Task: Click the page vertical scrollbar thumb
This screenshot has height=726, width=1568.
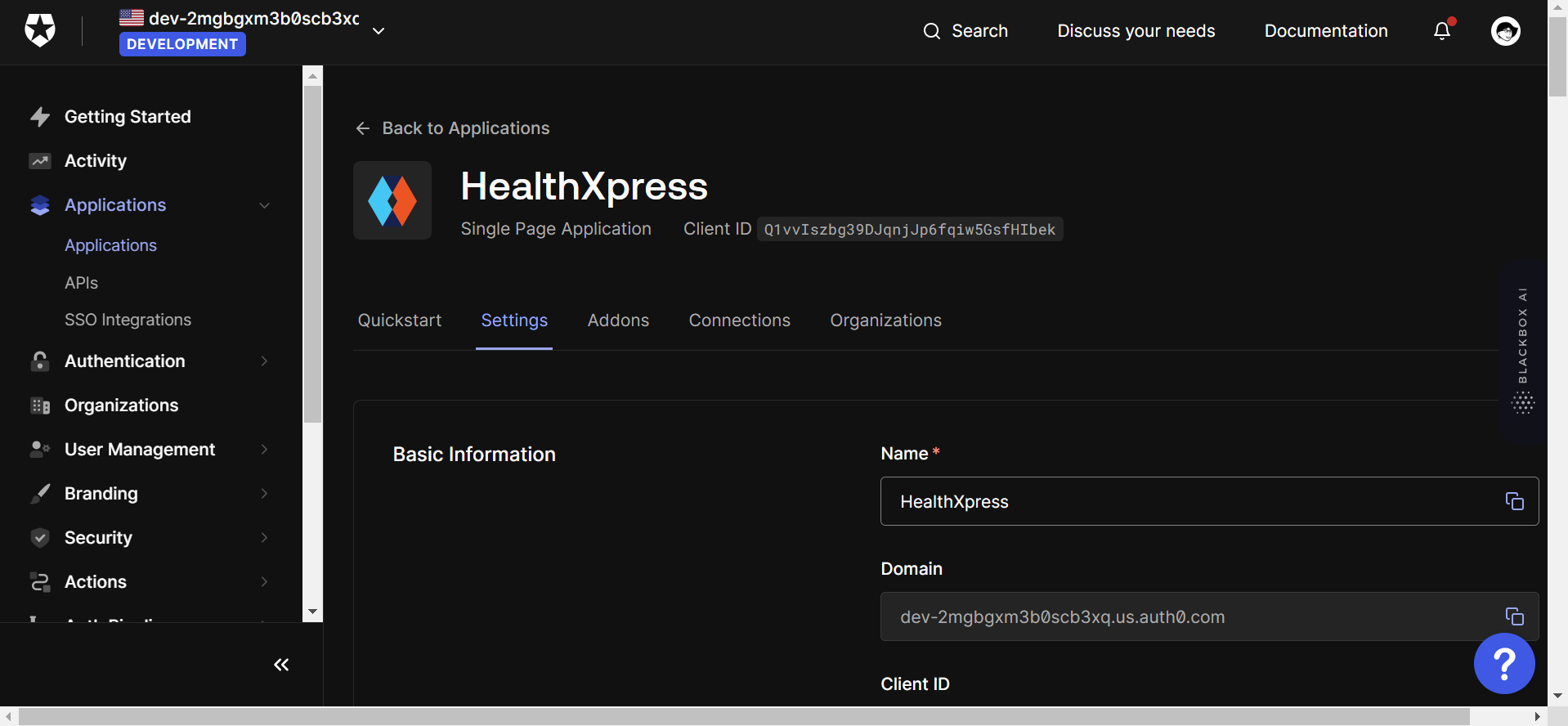Action: point(1557,57)
